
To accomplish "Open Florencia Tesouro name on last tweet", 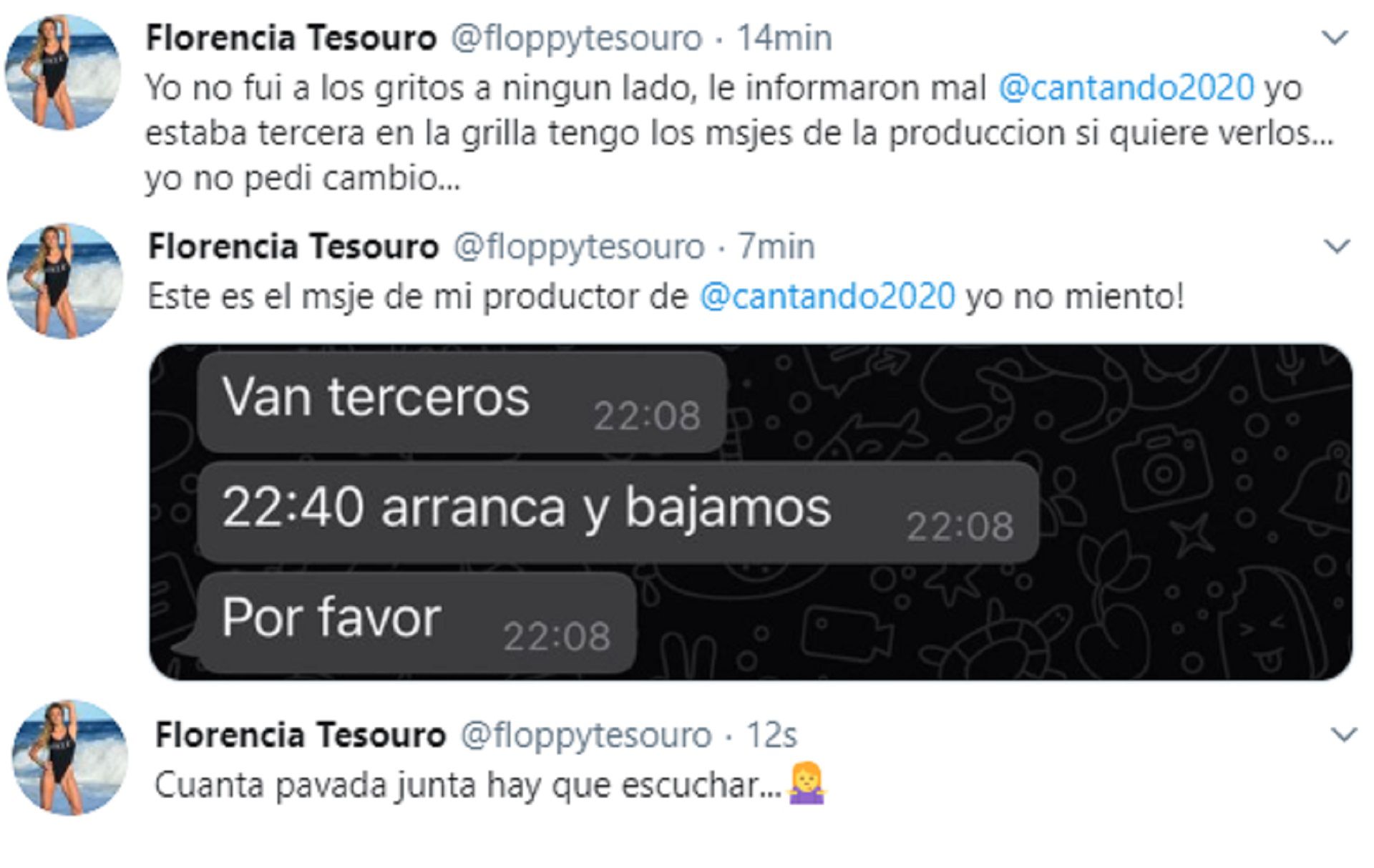I will (x=301, y=735).
